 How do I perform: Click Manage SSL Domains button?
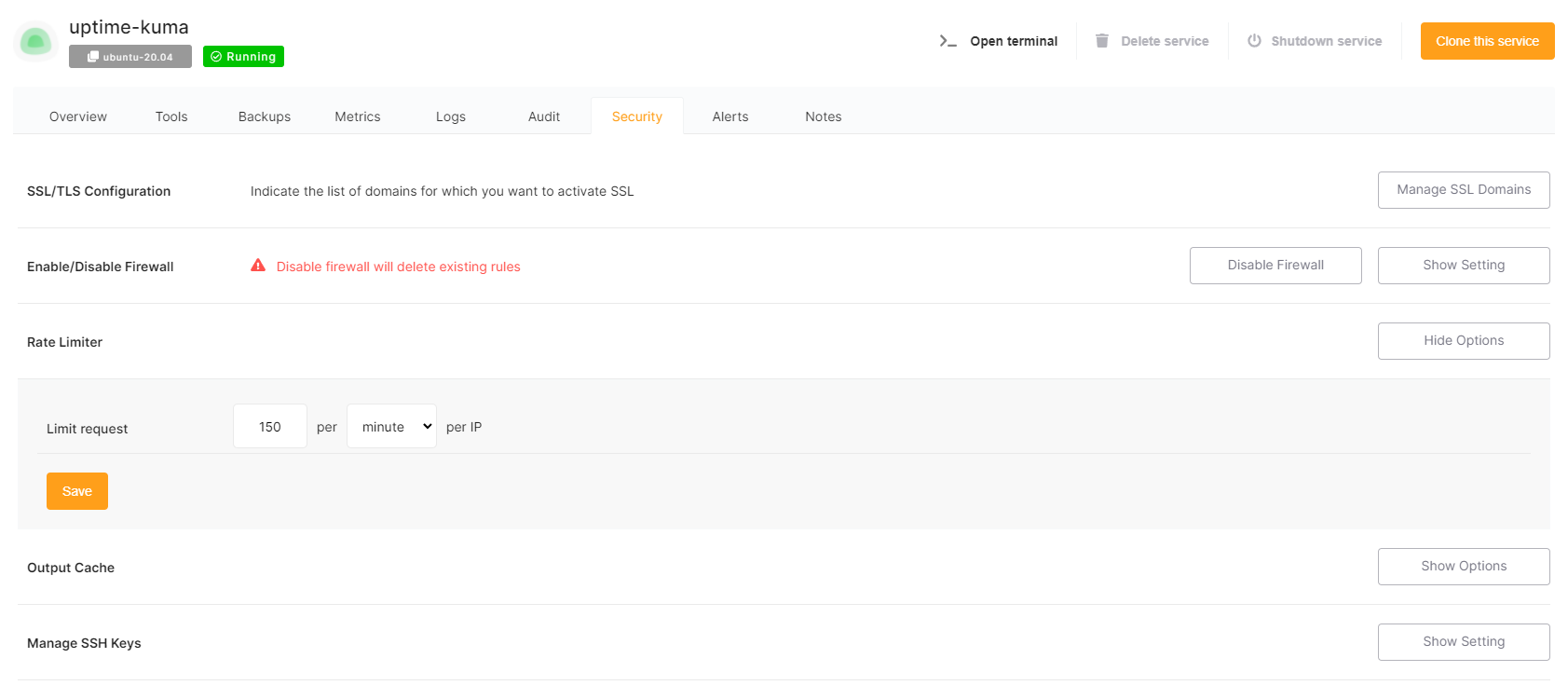1463,190
